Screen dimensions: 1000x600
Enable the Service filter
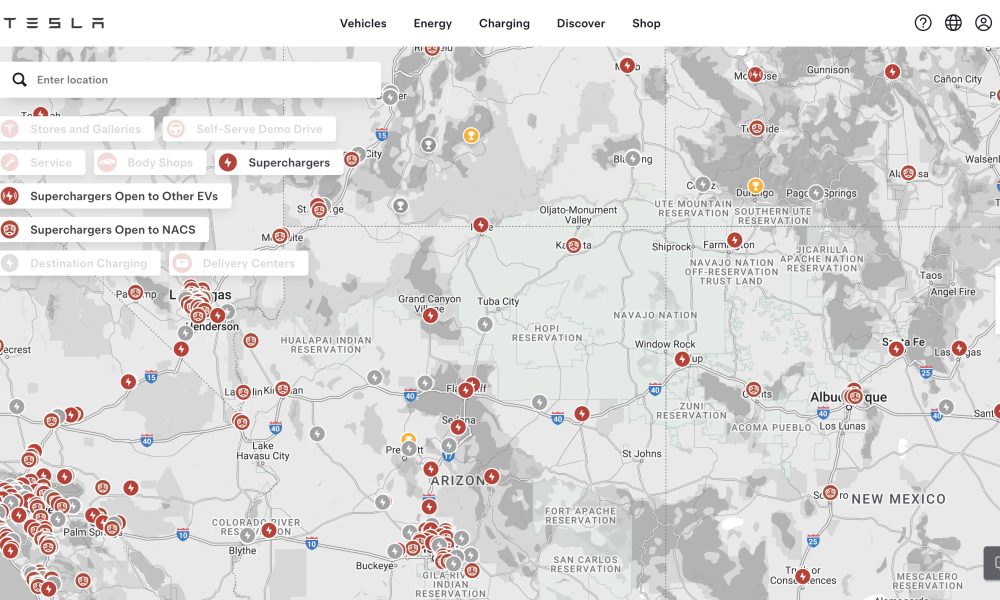(x=41, y=163)
